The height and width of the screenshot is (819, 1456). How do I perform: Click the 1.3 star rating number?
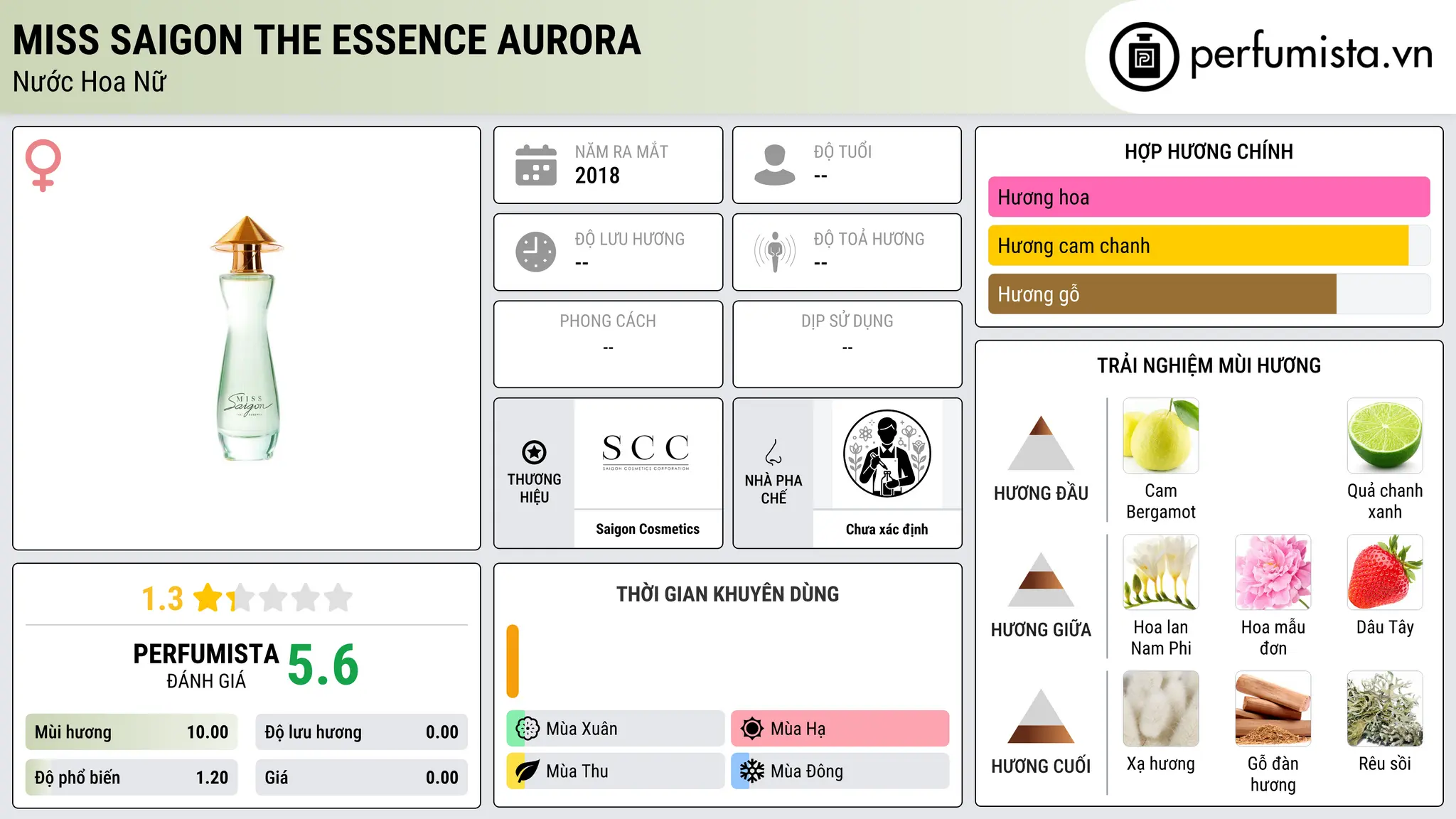[x=163, y=599]
